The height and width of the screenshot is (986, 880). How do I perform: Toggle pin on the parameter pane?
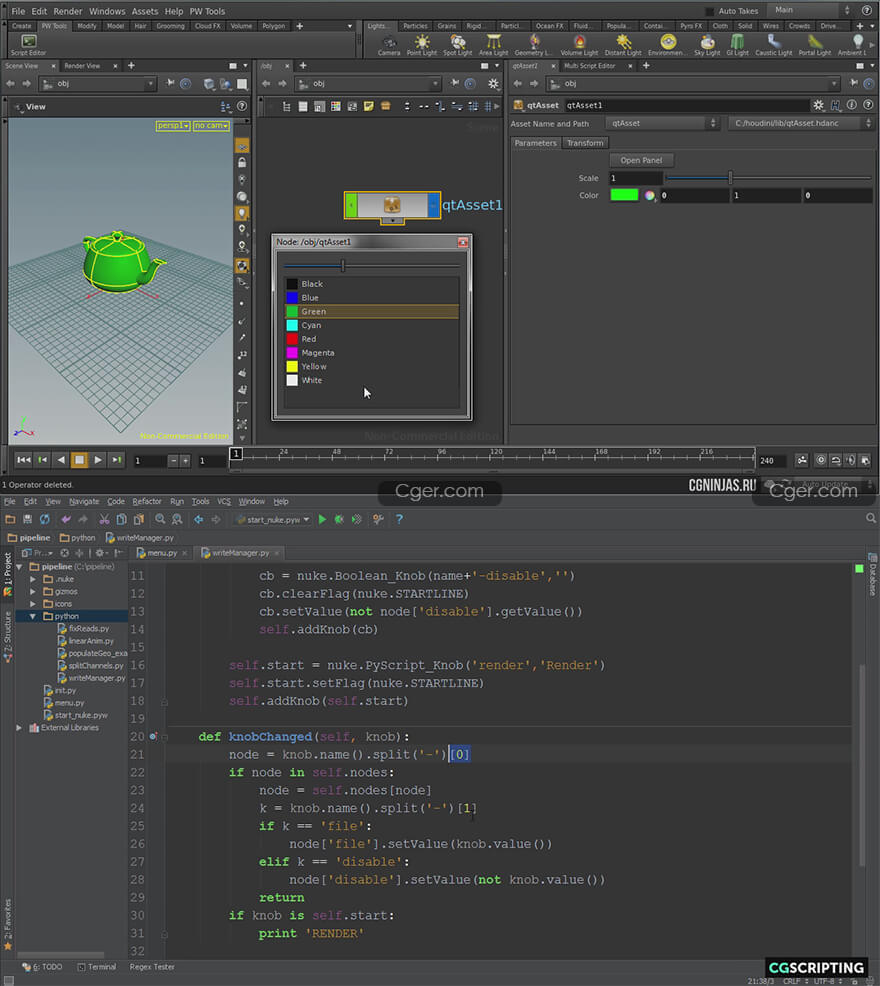coord(854,83)
